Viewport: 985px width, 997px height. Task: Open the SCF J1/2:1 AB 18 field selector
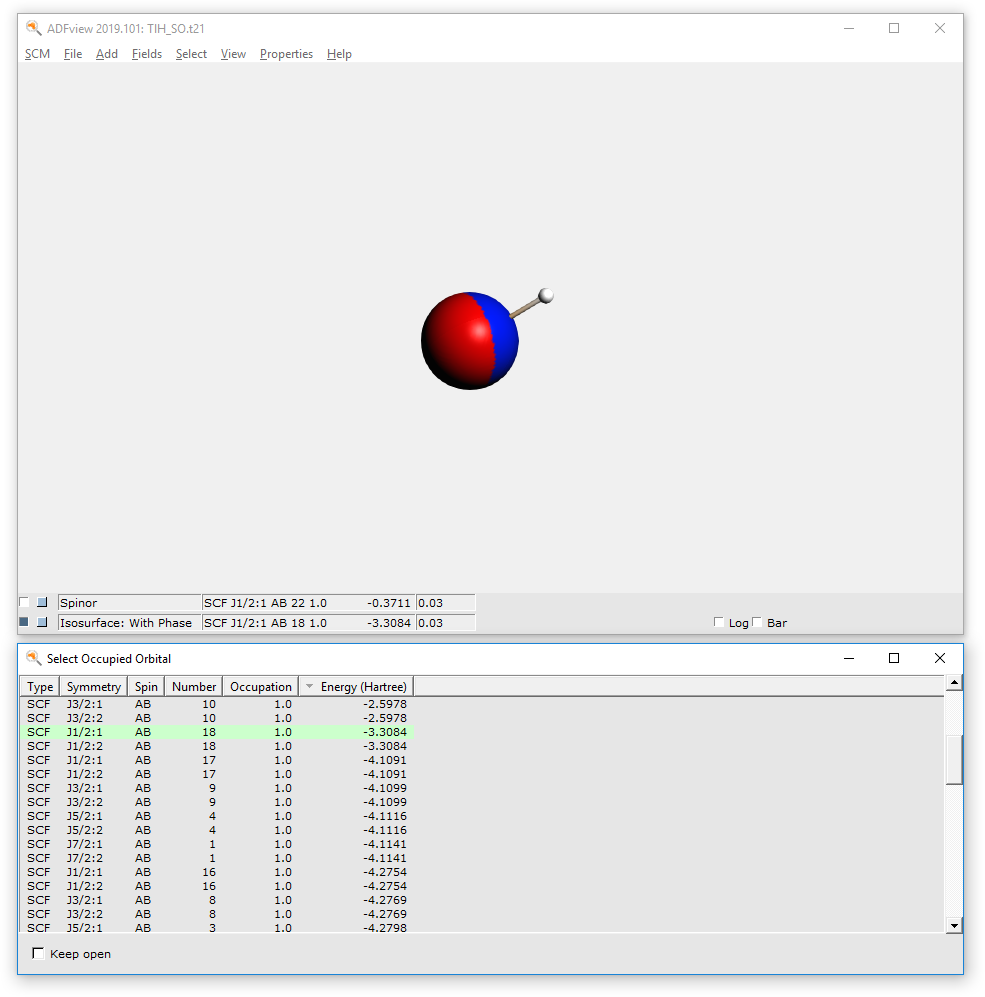[x=308, y=623]
